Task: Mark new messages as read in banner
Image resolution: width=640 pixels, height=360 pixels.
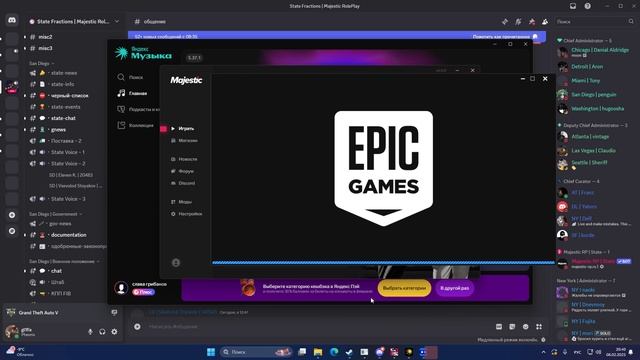Action: point(505,37)
